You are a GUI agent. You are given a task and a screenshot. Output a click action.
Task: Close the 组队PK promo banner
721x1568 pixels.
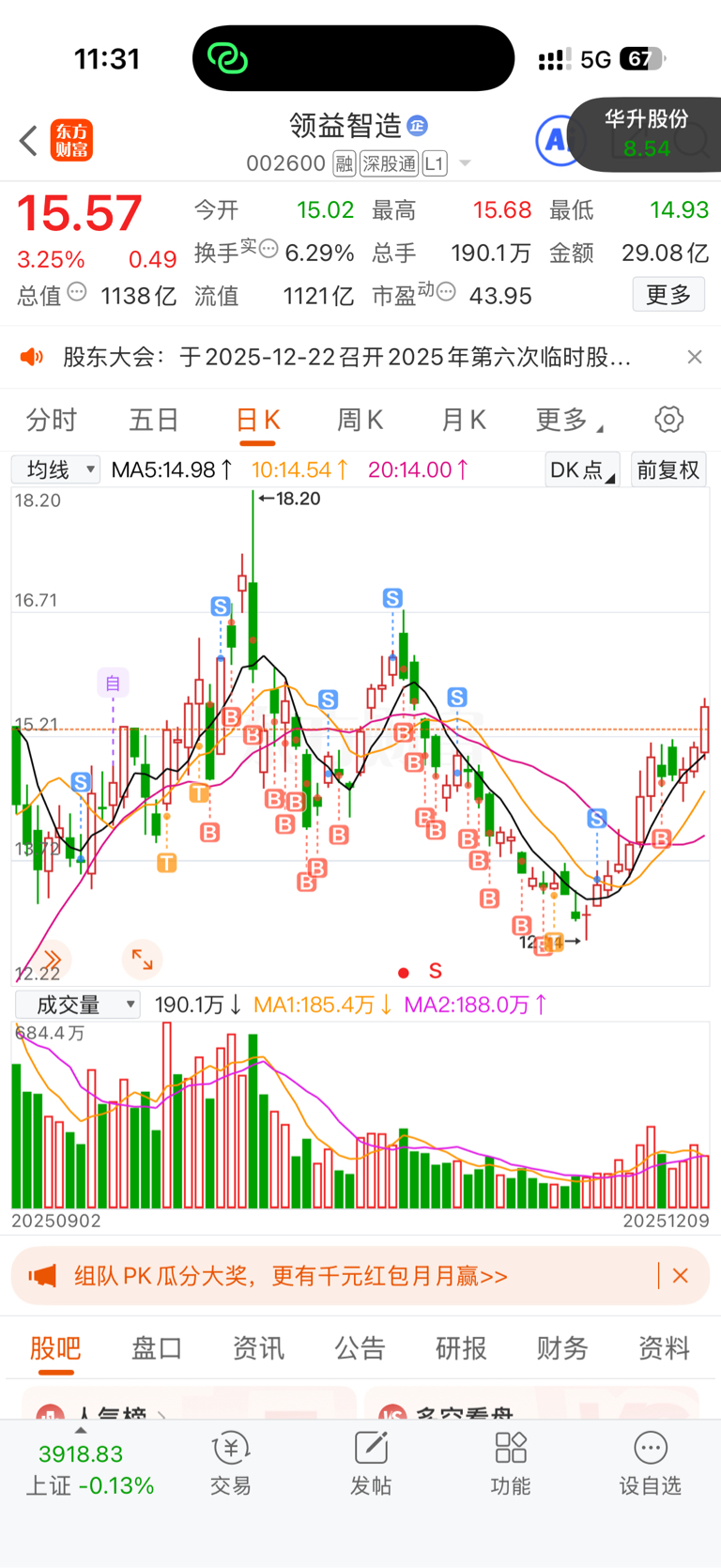pyautogui.click(x=681, y=1276)
